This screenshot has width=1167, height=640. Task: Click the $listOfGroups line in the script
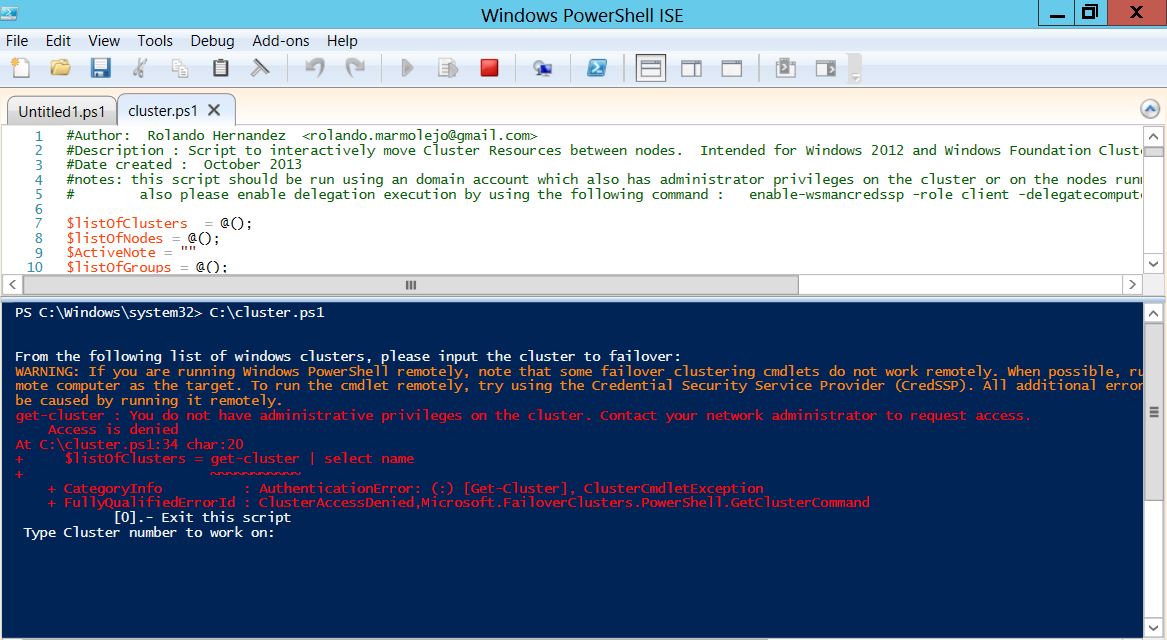point(147,266)
